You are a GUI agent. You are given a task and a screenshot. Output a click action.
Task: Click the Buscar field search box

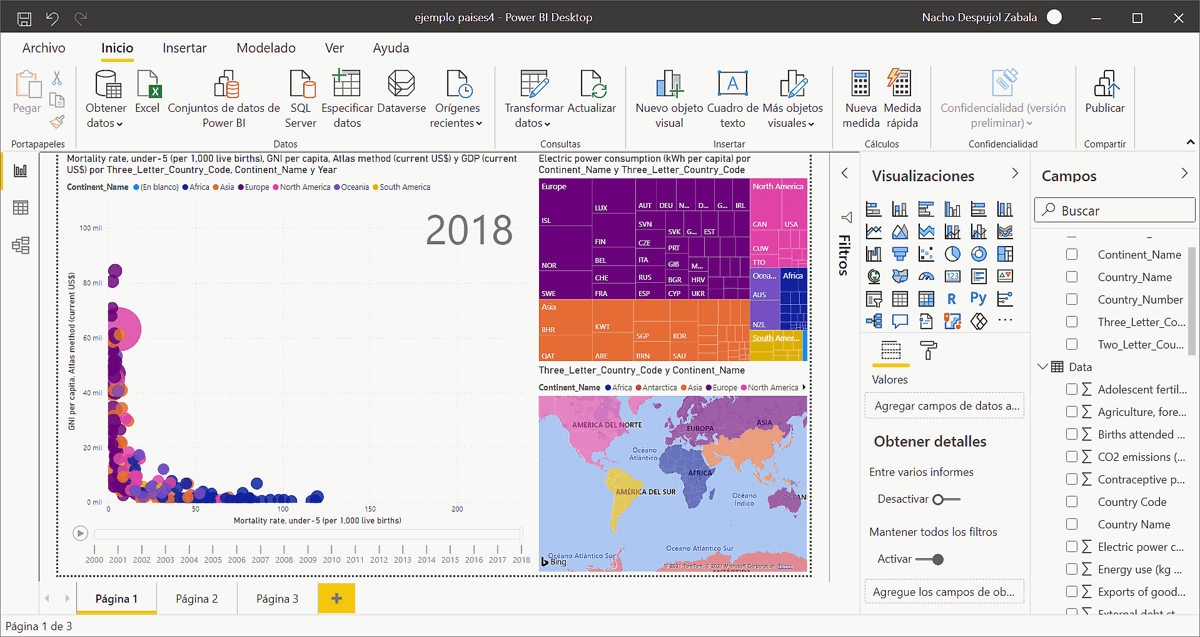click(1115, 210)
